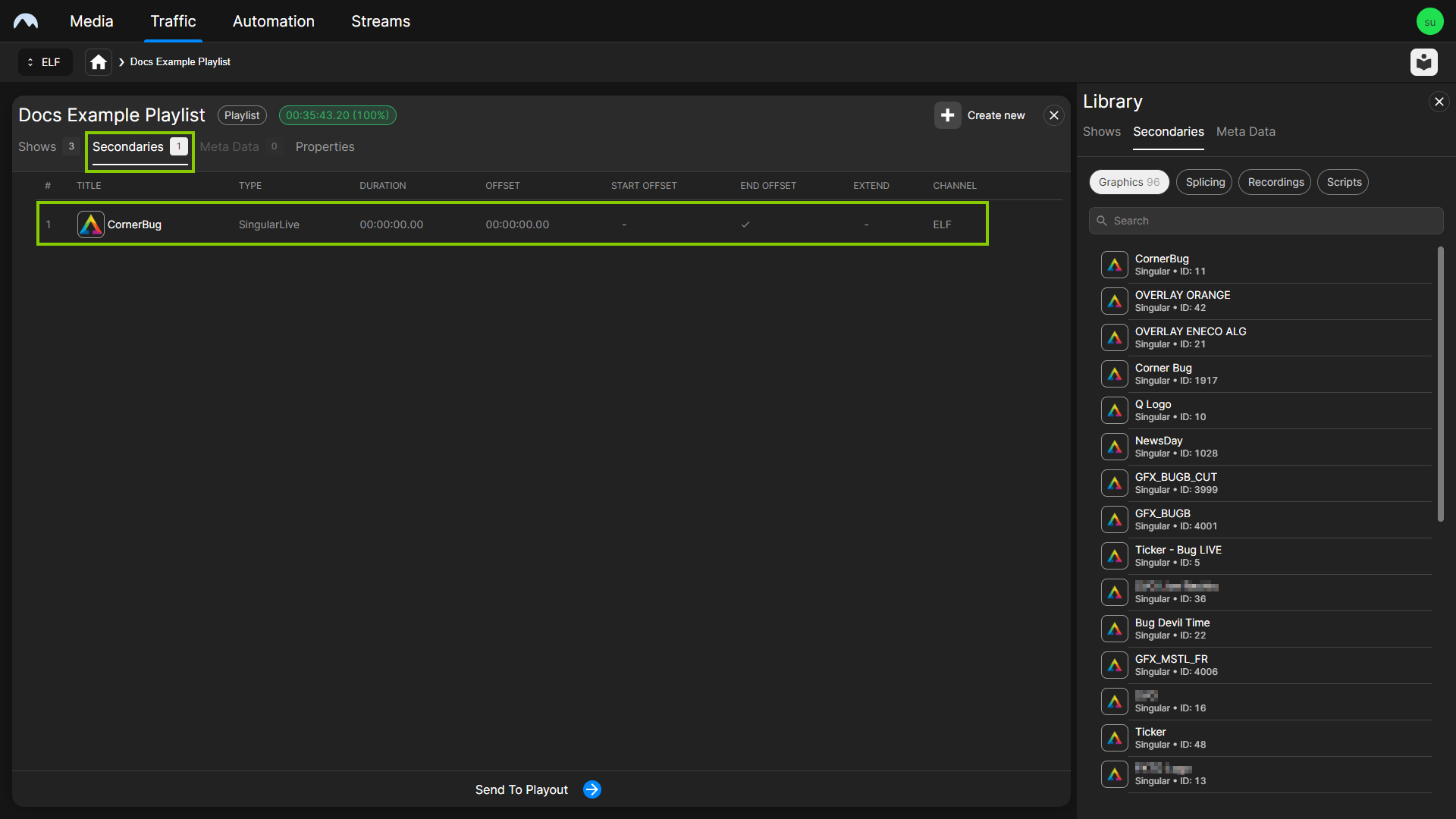Click the home breadcrumb navigation icon
Viewport: 1456px width, 819px height.
tap(98, 62)
